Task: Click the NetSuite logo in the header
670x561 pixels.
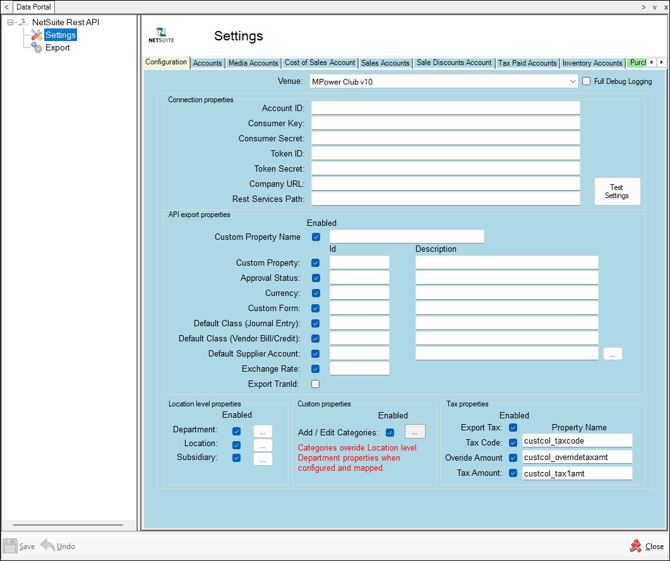Action: pos(161,35)
